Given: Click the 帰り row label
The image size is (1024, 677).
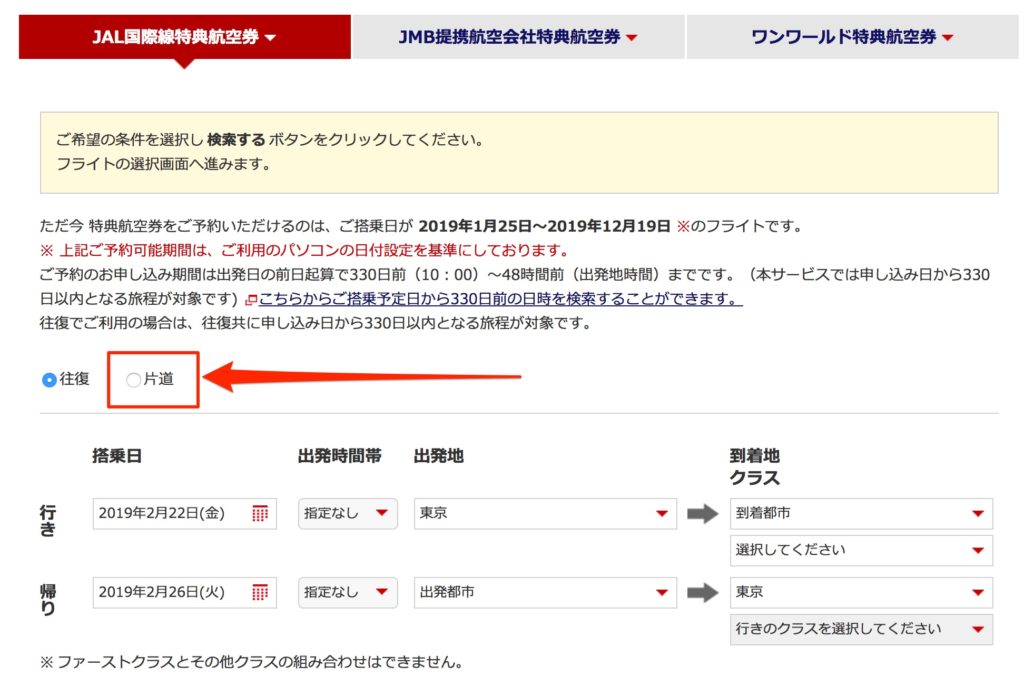Looking at the screenshot, I should click(48, 599).
